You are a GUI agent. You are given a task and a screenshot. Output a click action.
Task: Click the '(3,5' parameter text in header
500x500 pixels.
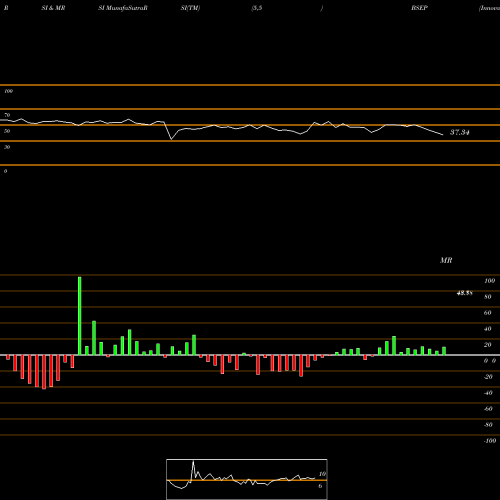coord(257,8)
